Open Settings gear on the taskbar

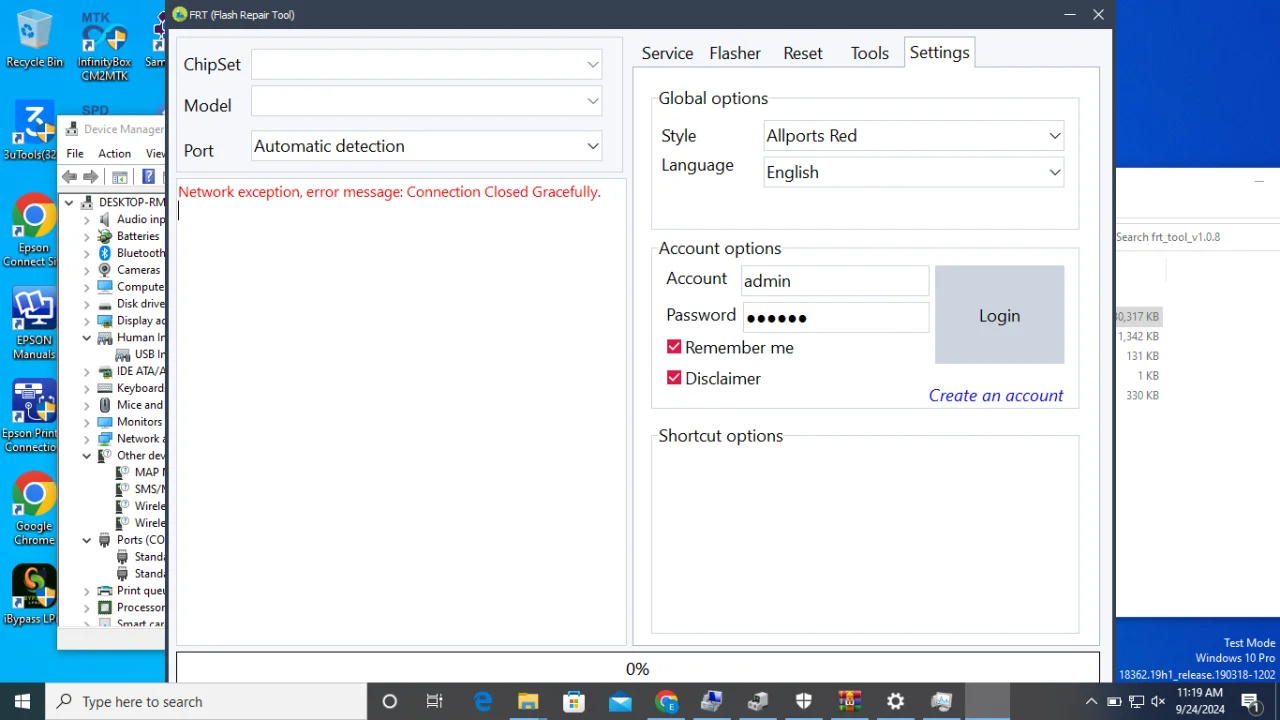pyautogui.click(x=896, y=701)
